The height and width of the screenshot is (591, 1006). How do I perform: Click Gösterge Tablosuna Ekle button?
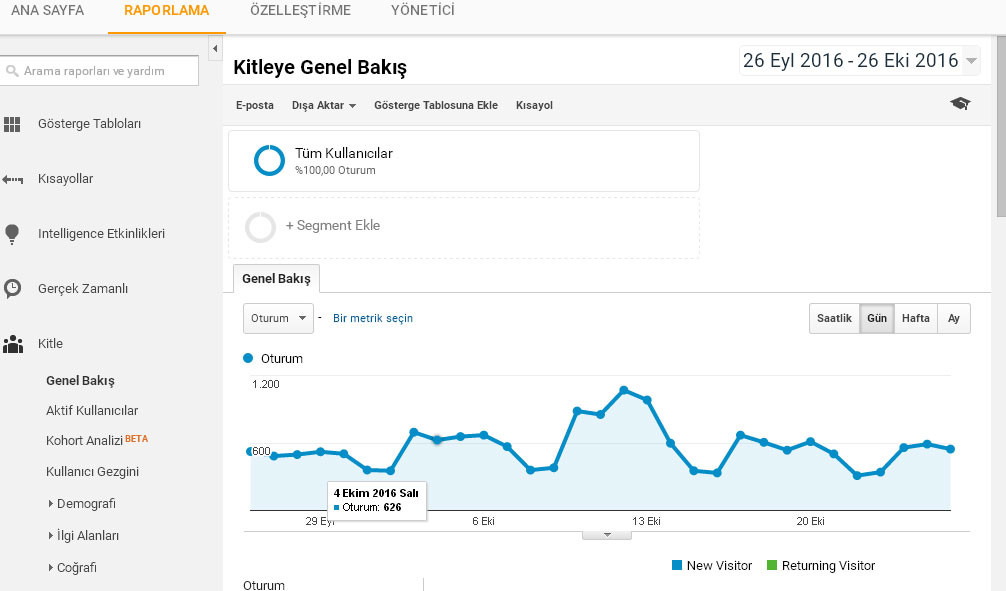[x=436, y=105]
